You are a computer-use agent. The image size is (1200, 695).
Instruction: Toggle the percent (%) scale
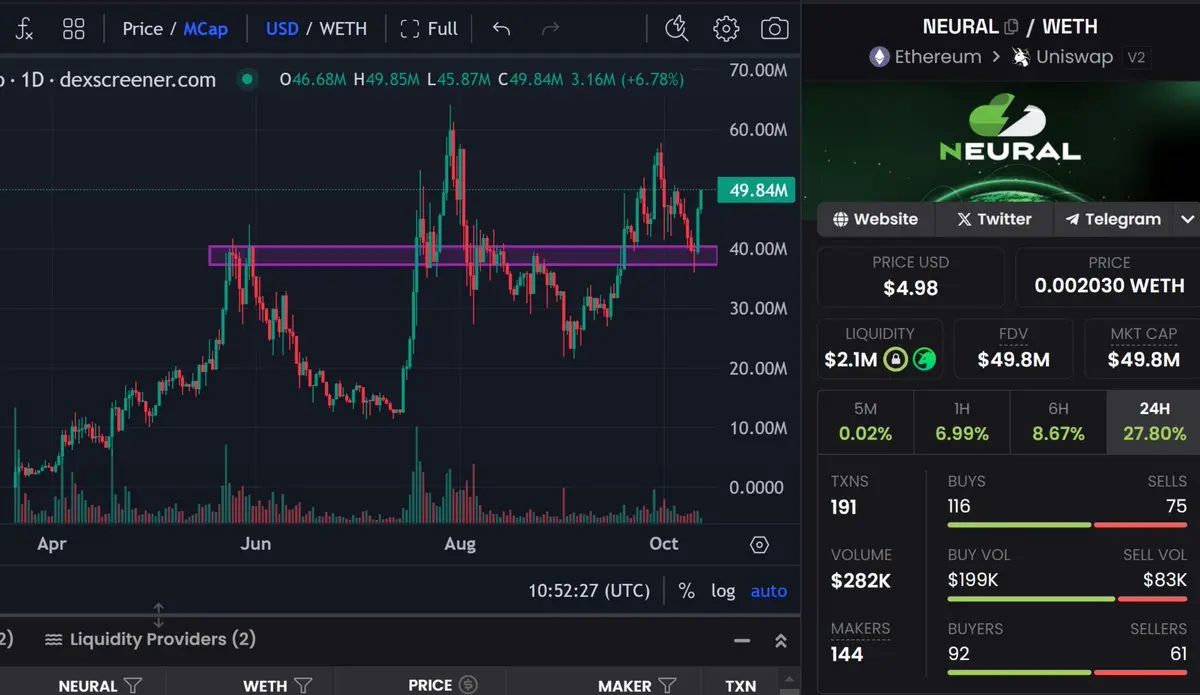pyautogui.click(x=686, y=591)
